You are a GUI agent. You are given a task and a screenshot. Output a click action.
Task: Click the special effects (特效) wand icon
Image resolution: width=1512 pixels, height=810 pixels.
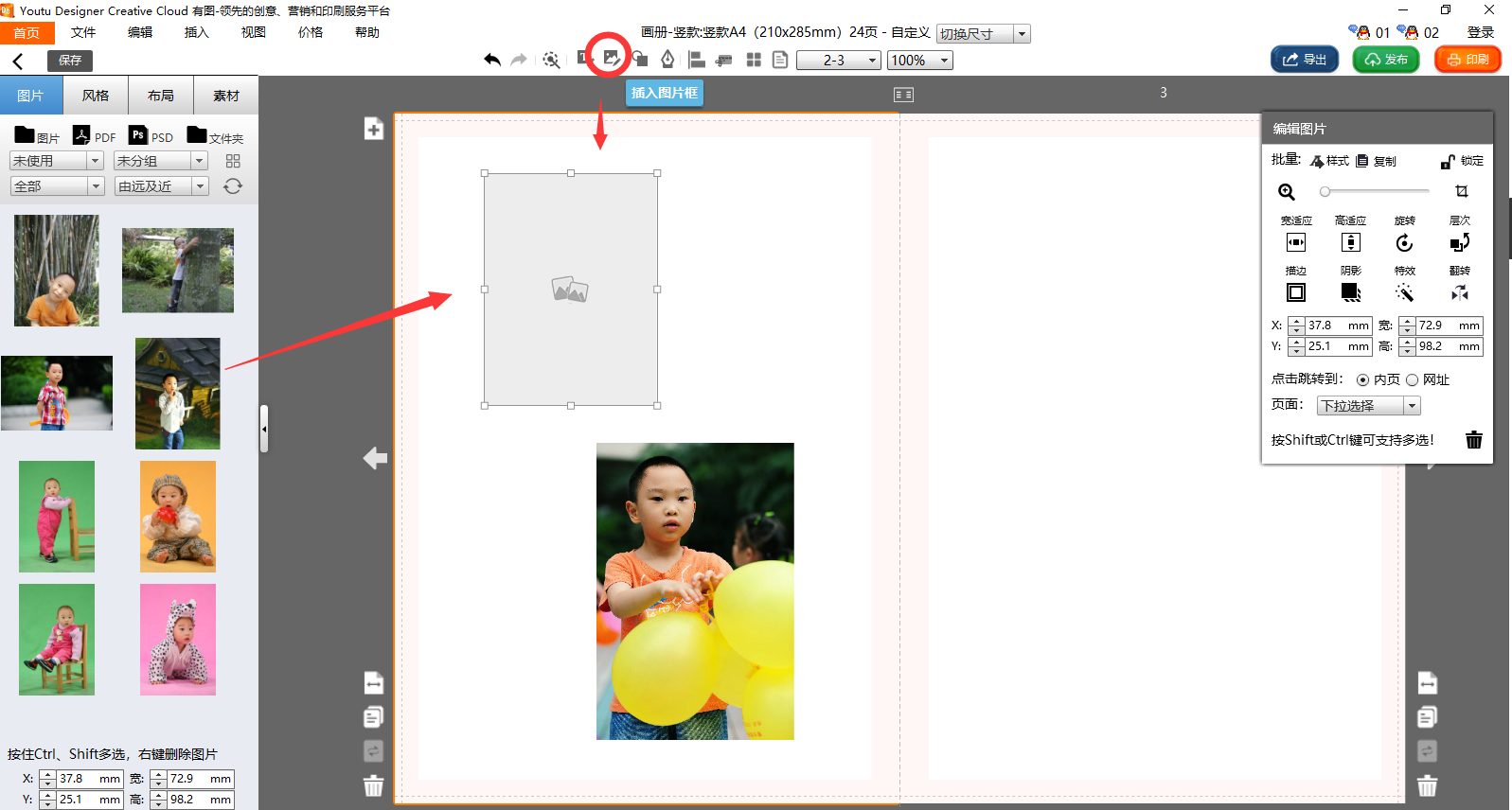click(x=1404, y=293)
